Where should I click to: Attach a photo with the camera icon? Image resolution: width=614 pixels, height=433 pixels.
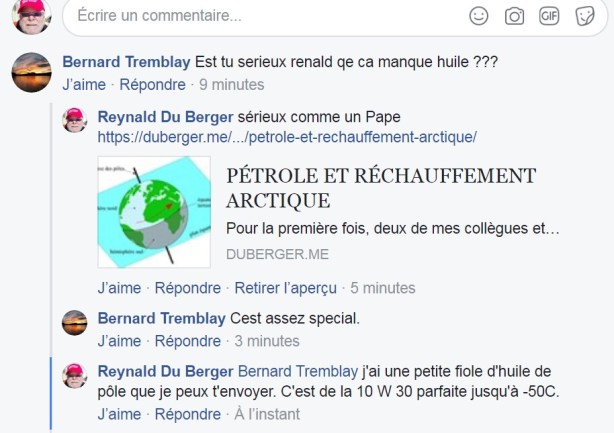pyautogui.click(x=514, y=15)
